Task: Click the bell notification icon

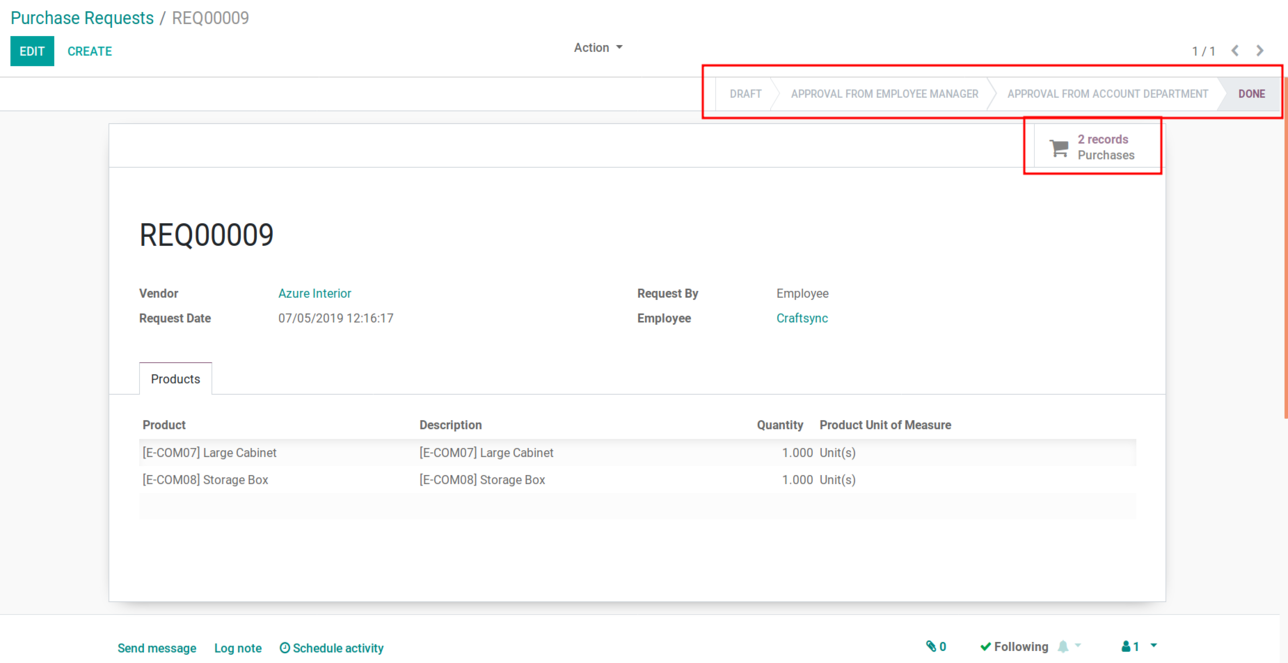Action: tap(1063, 647)
